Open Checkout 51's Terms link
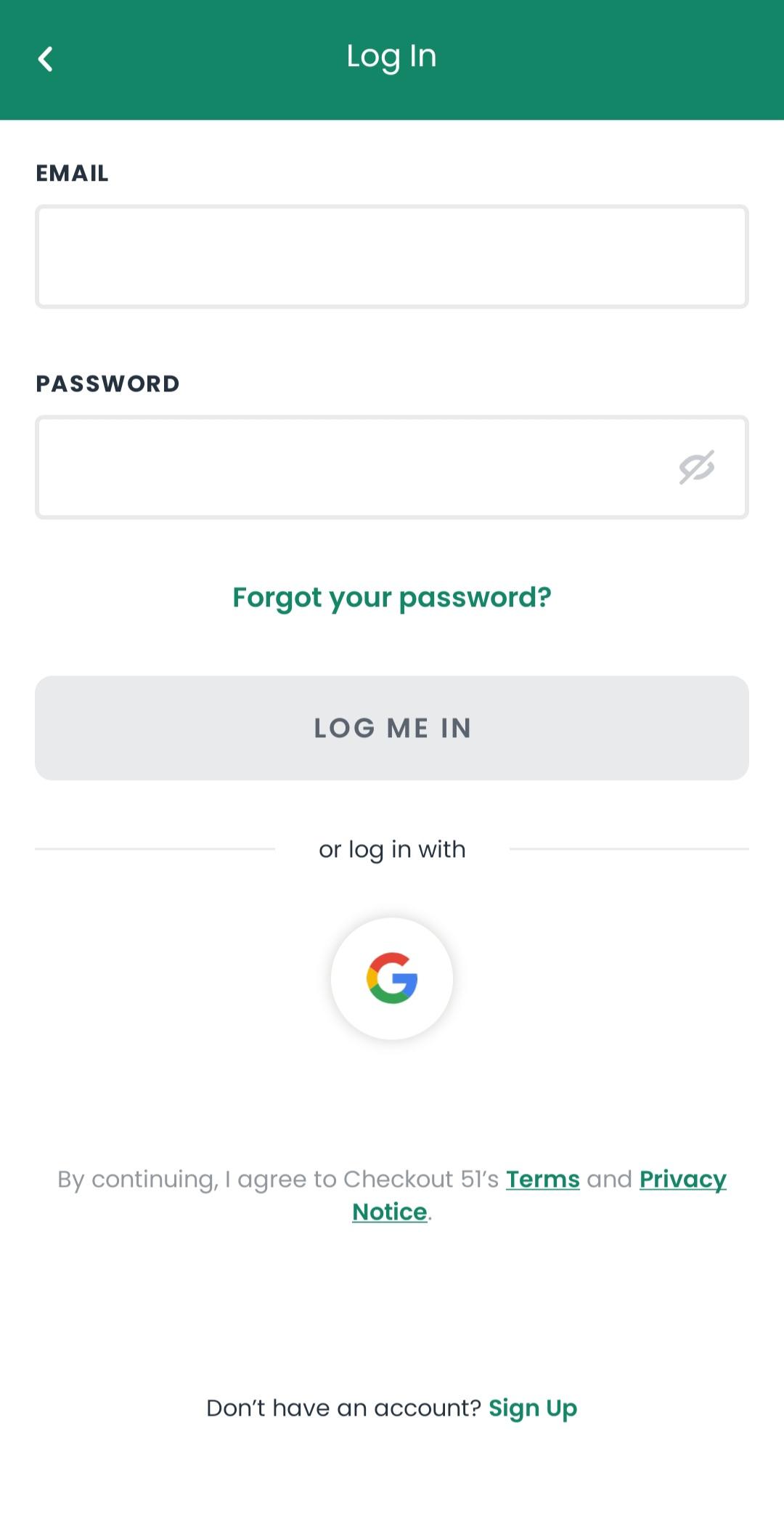784x1521 pixels. 542,1179
